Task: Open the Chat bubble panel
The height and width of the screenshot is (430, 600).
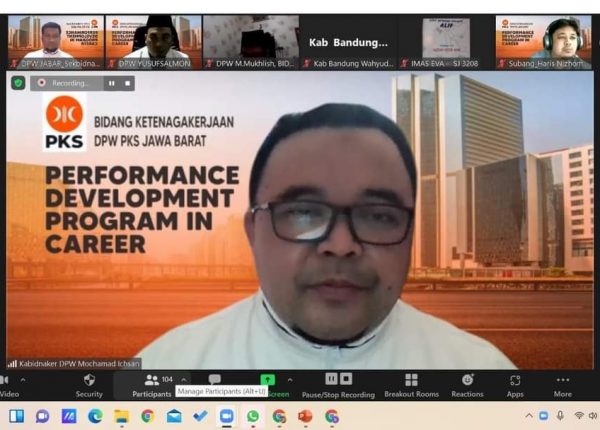Action: tap(215, 380)
